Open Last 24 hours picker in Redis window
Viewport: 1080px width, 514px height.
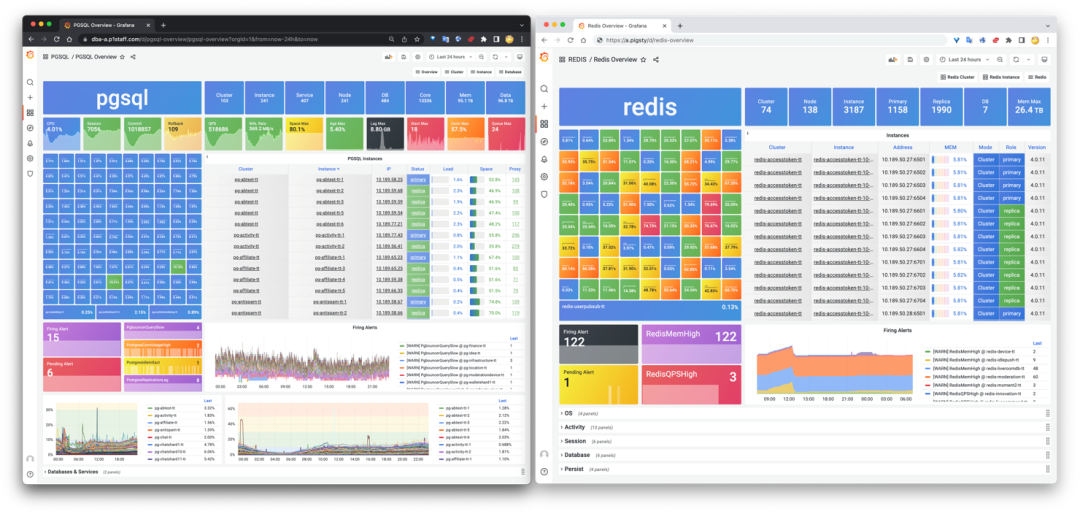coord(964,60)
